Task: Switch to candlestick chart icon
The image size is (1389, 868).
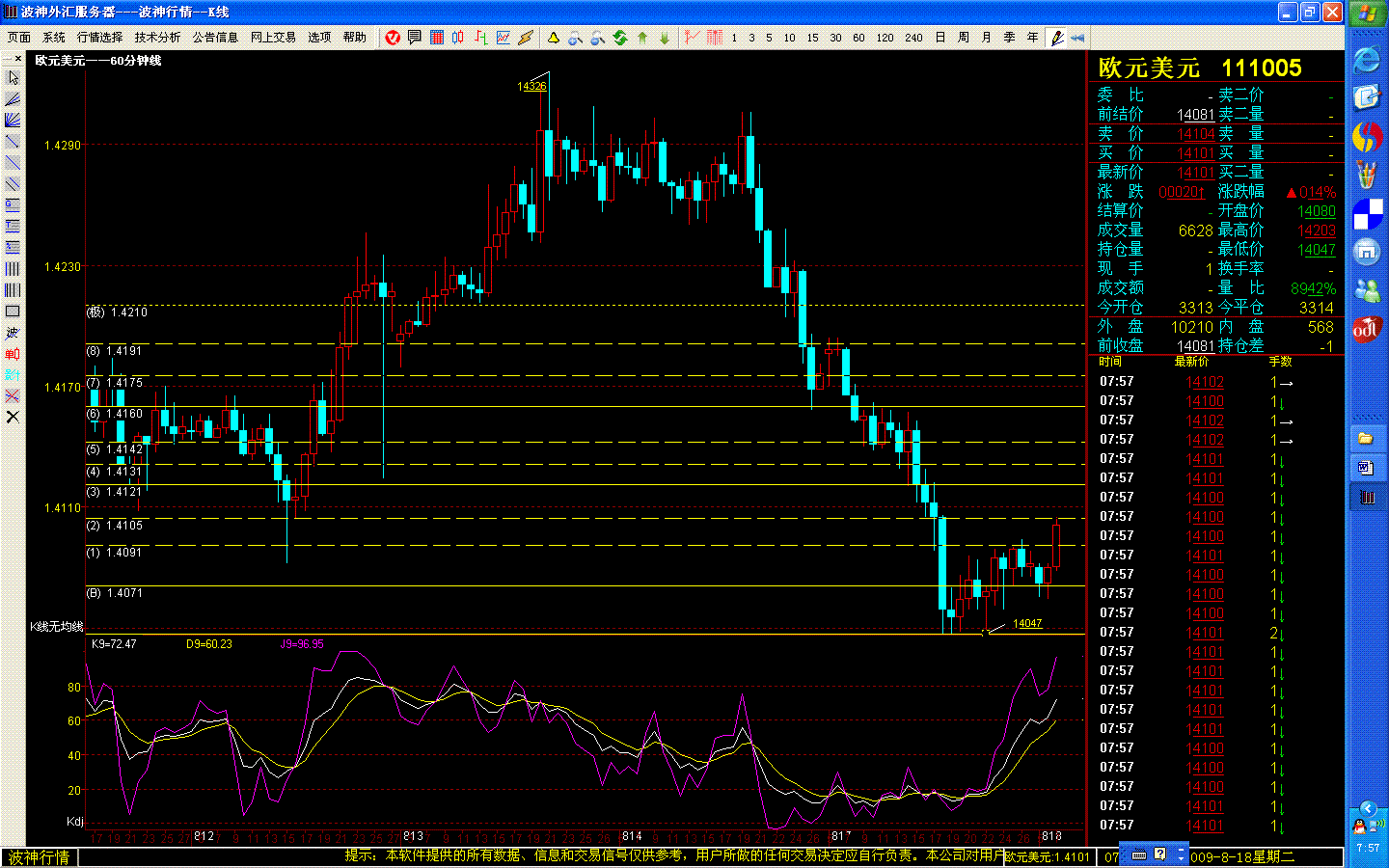Action: (458, 38)
